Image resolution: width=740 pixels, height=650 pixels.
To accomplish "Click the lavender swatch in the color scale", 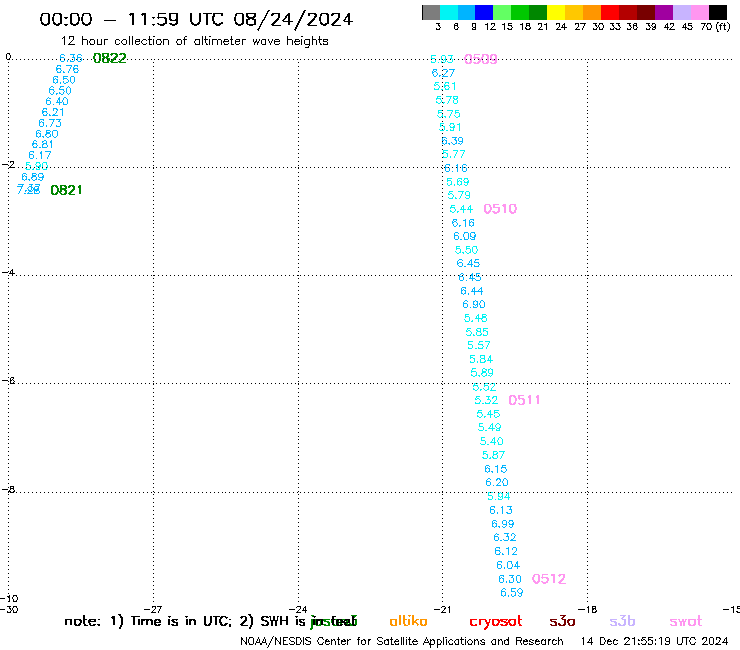I will pyautogui.click(x=681, y=12).
